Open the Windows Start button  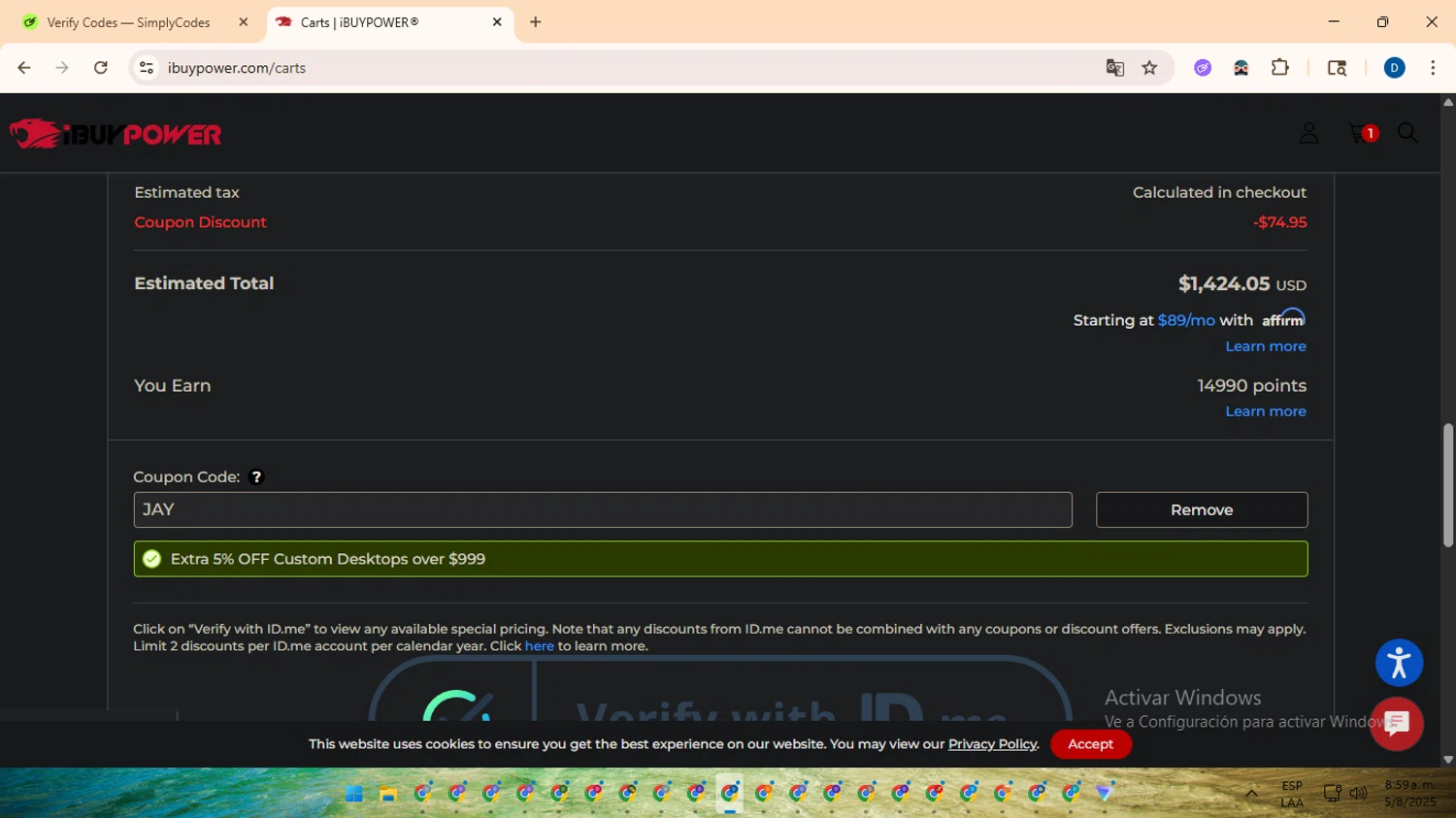354,794
